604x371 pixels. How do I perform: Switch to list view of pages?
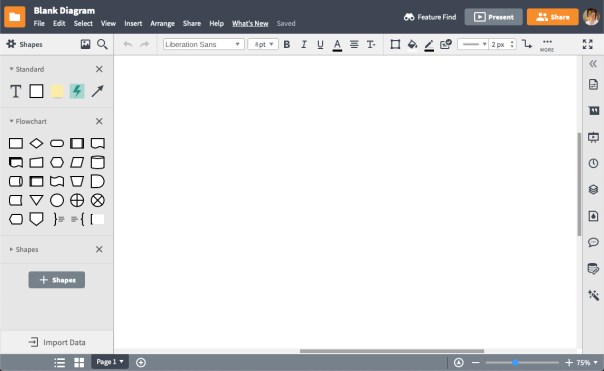coord(59,363)
